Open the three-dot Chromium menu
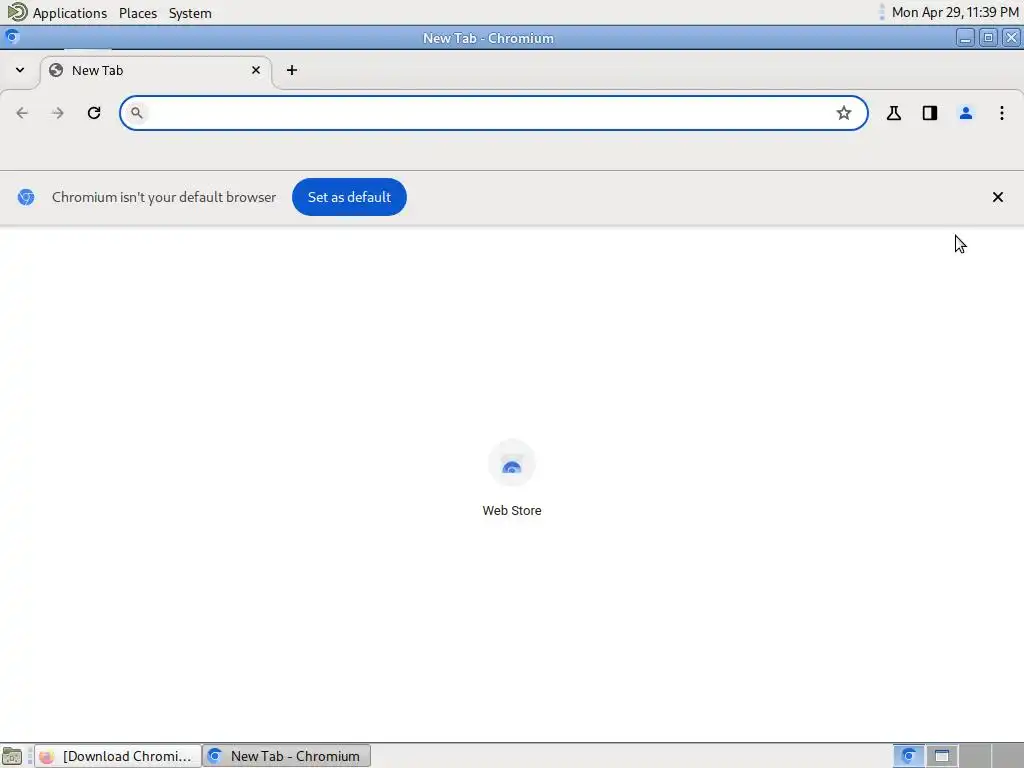Image resolution: width=1024 pixels, height=768 pixels. 1002,113
